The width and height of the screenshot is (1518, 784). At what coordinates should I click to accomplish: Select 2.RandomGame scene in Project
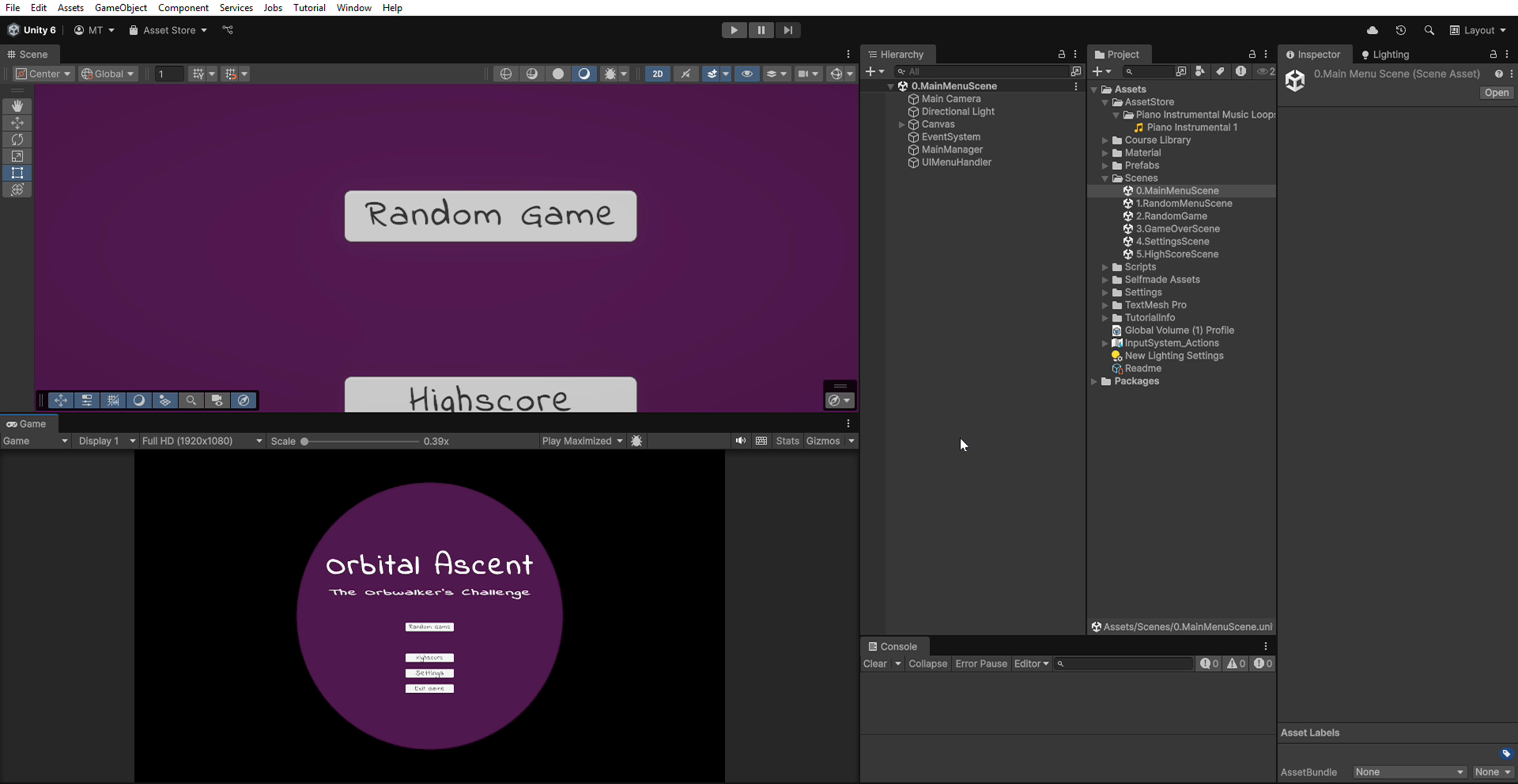[x=1171, y=217]
